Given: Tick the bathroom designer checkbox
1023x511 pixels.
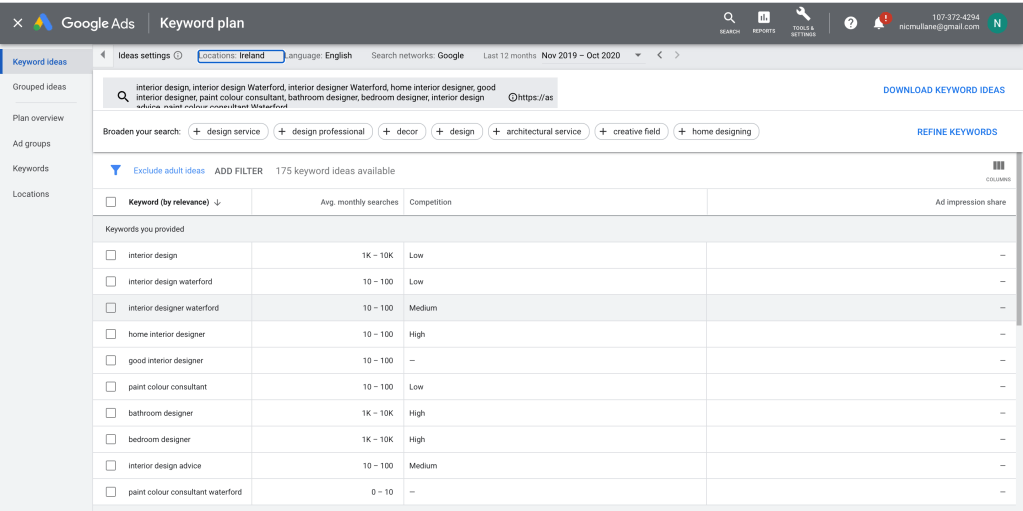Looking at the screenshot, I should [111, 413].
